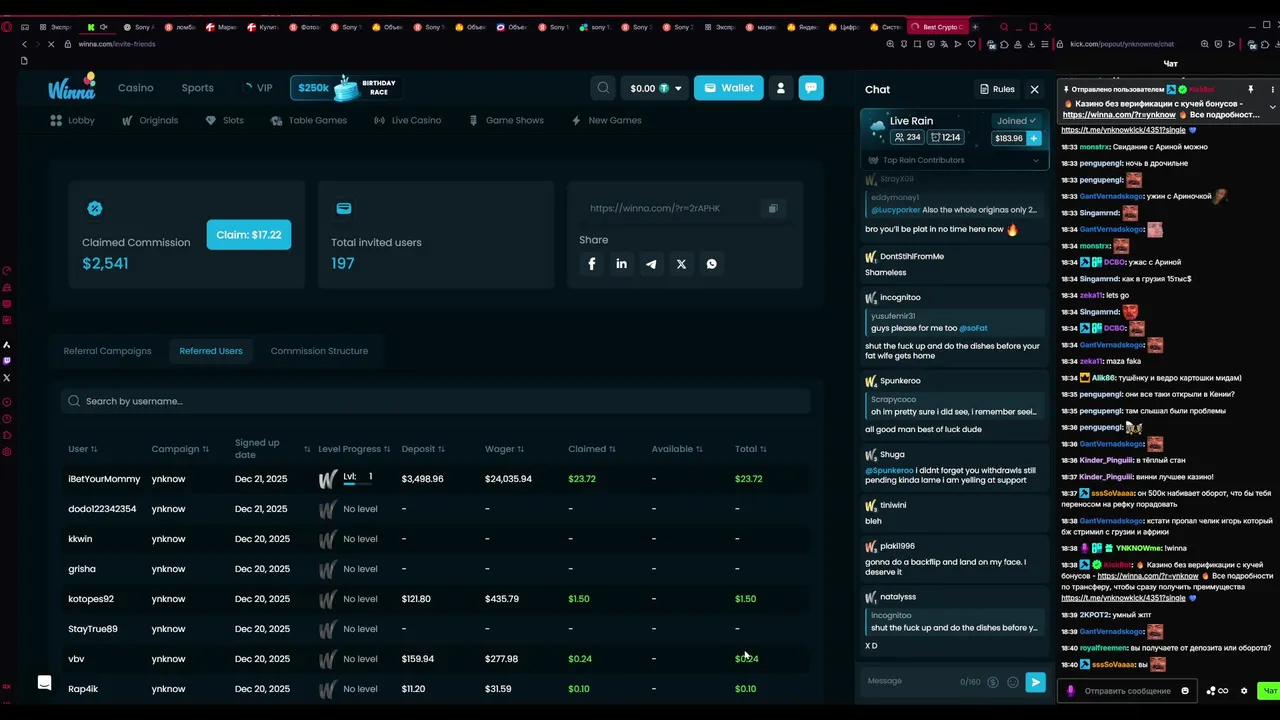Open the user profile icon
The height and width of the screenshot is (720, 1280).
point(781,88)
